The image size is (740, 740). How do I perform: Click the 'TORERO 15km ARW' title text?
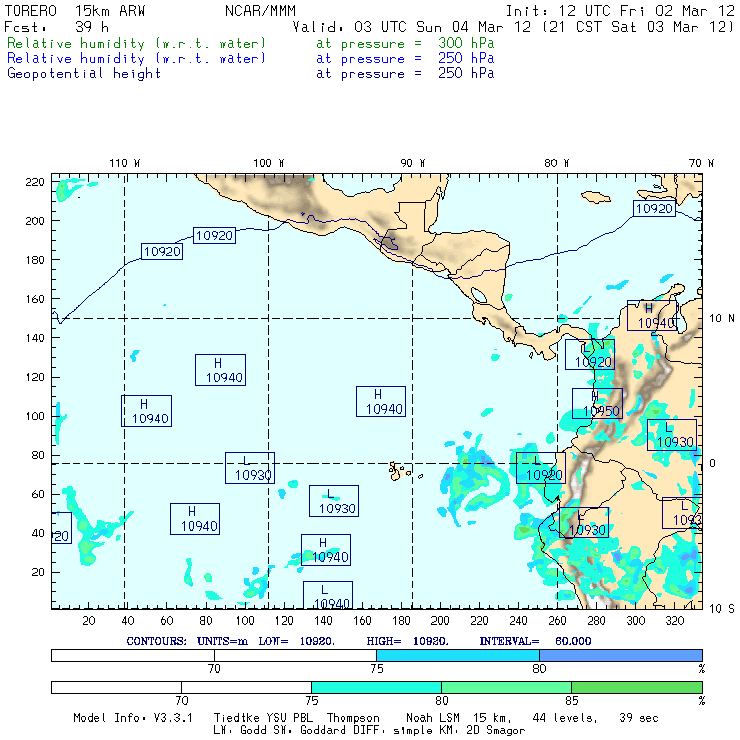pos(75,11)
